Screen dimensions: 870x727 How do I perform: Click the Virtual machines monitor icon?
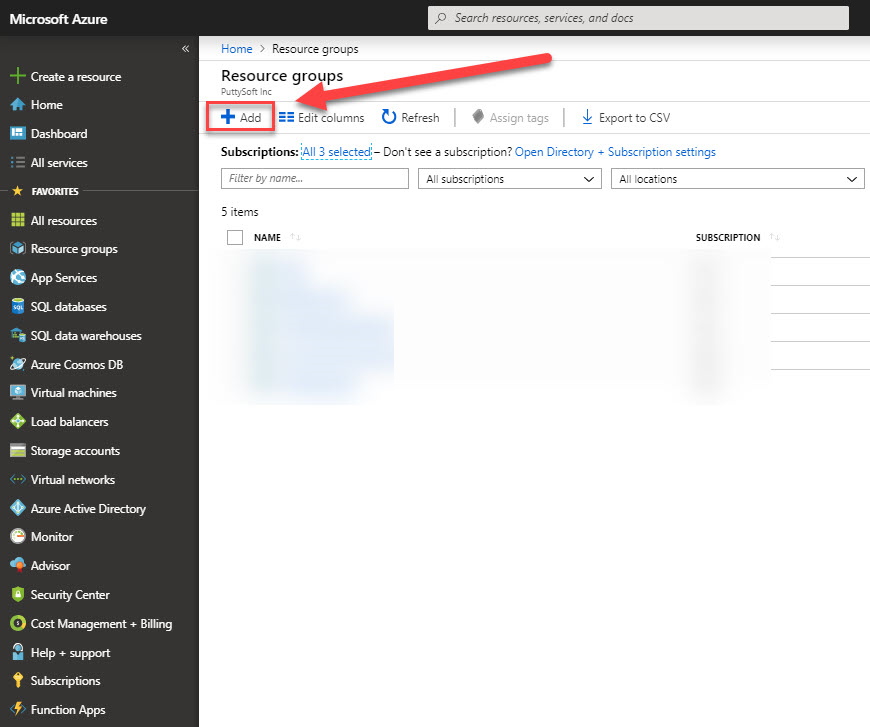[x=18, y=392]
